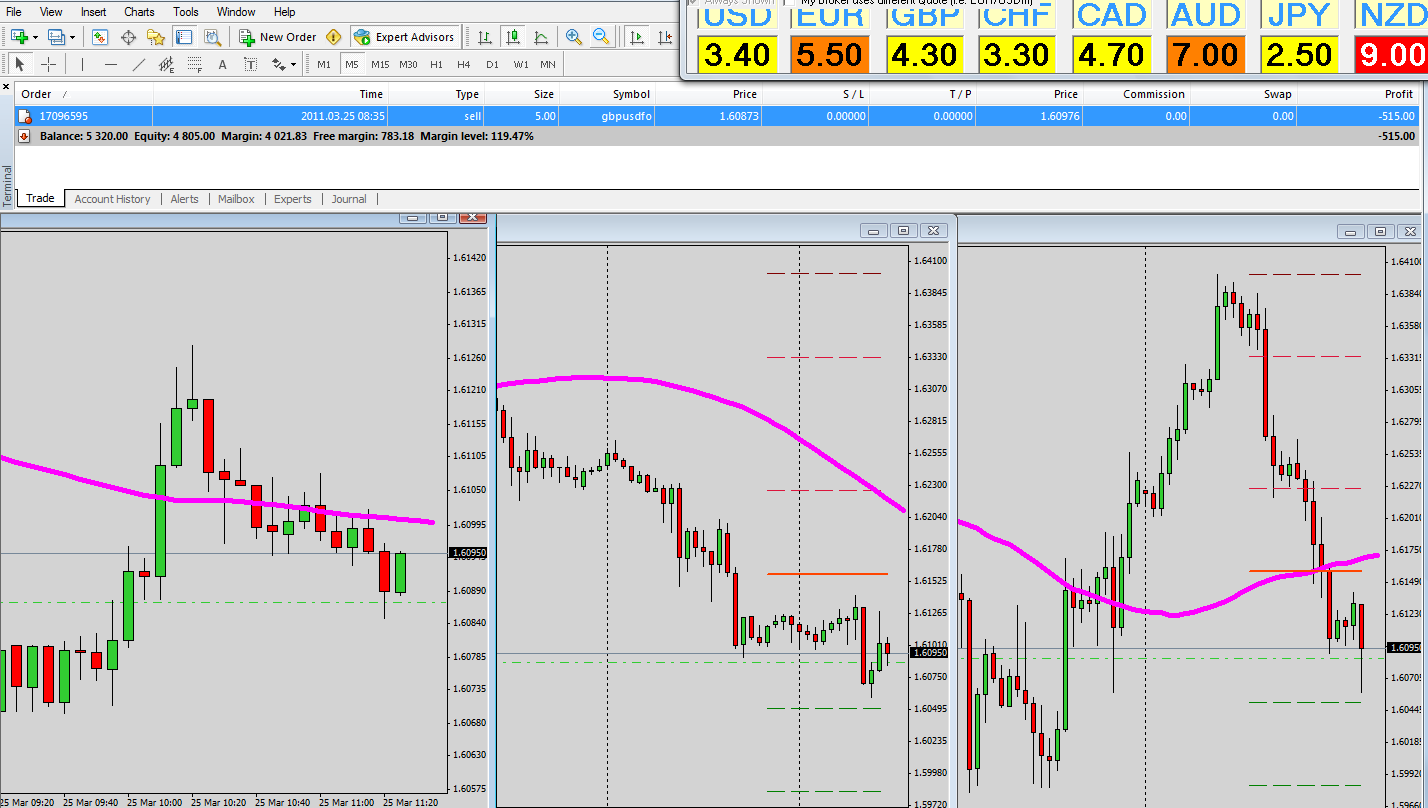Expand the Profiles dropdown arrow
Image resolution: width=1428 pixels, height=808 pixels.
[72, 37]
